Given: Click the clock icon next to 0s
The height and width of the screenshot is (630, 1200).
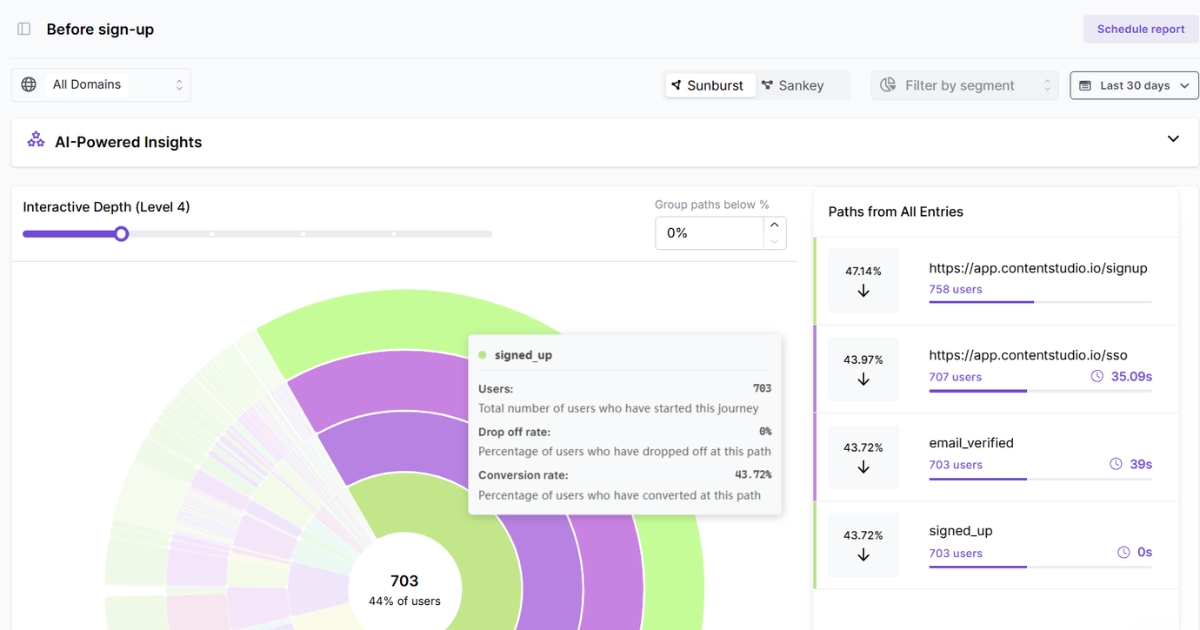Looking at the screenshot, I should [1124, 552].
